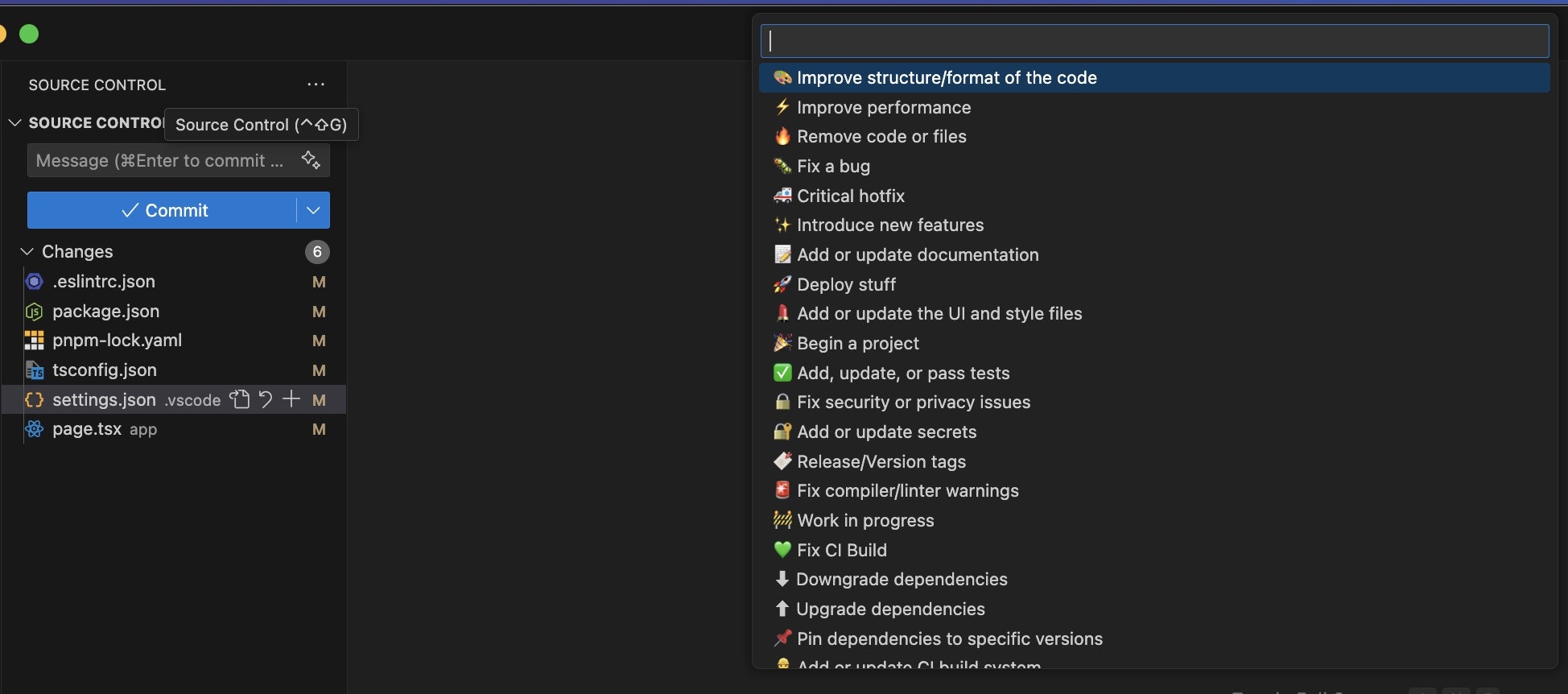Choose Deploy stuff option
Image resolution: width=1568 pixels, height=694 pixels.
coord(1154,284)
